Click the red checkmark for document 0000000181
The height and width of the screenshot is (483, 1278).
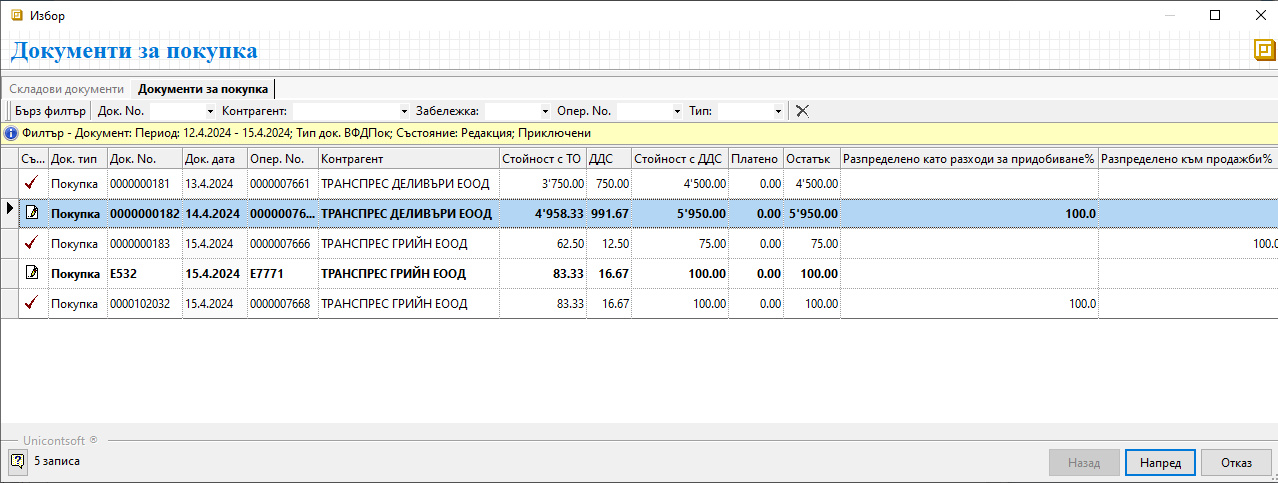coord(32,183)
